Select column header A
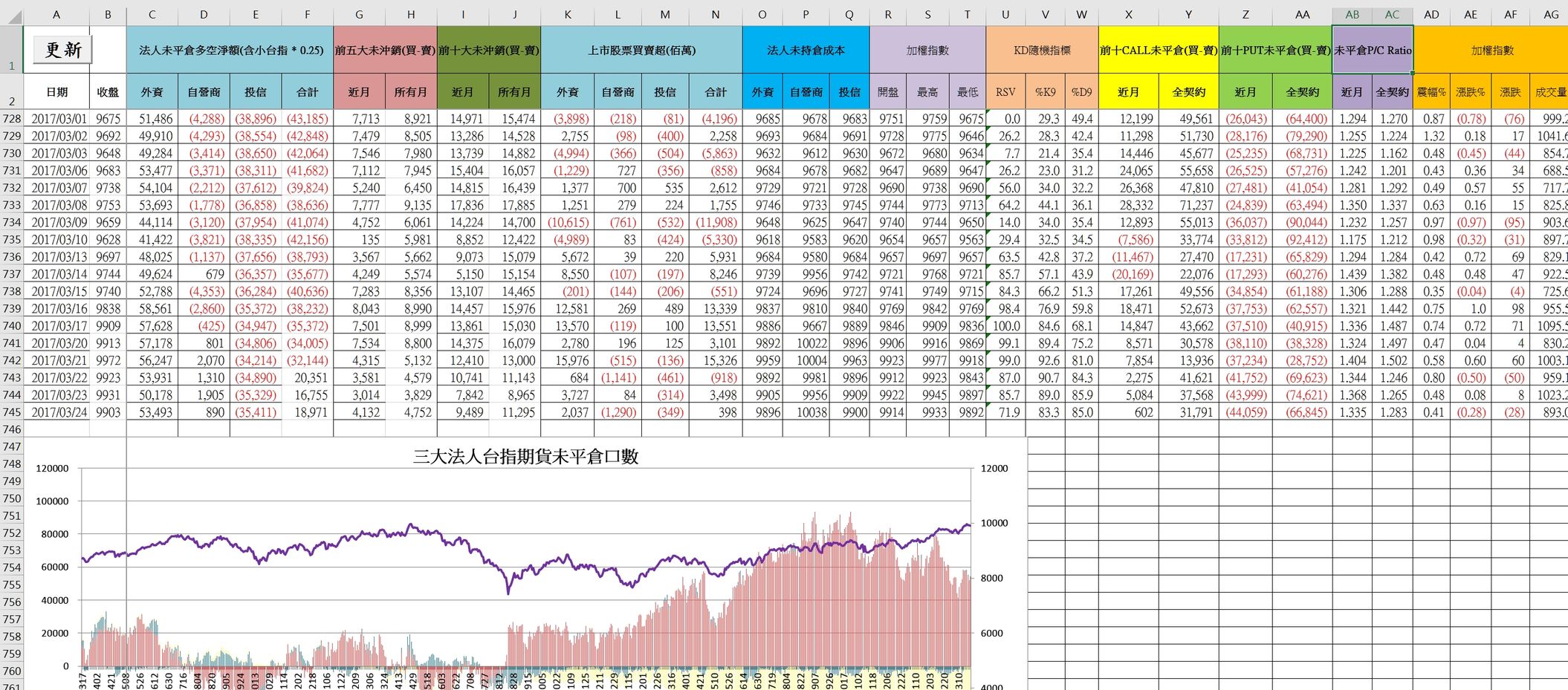Image resolution: width=1568 pixels, height=690 pixels. coord(56,14)
